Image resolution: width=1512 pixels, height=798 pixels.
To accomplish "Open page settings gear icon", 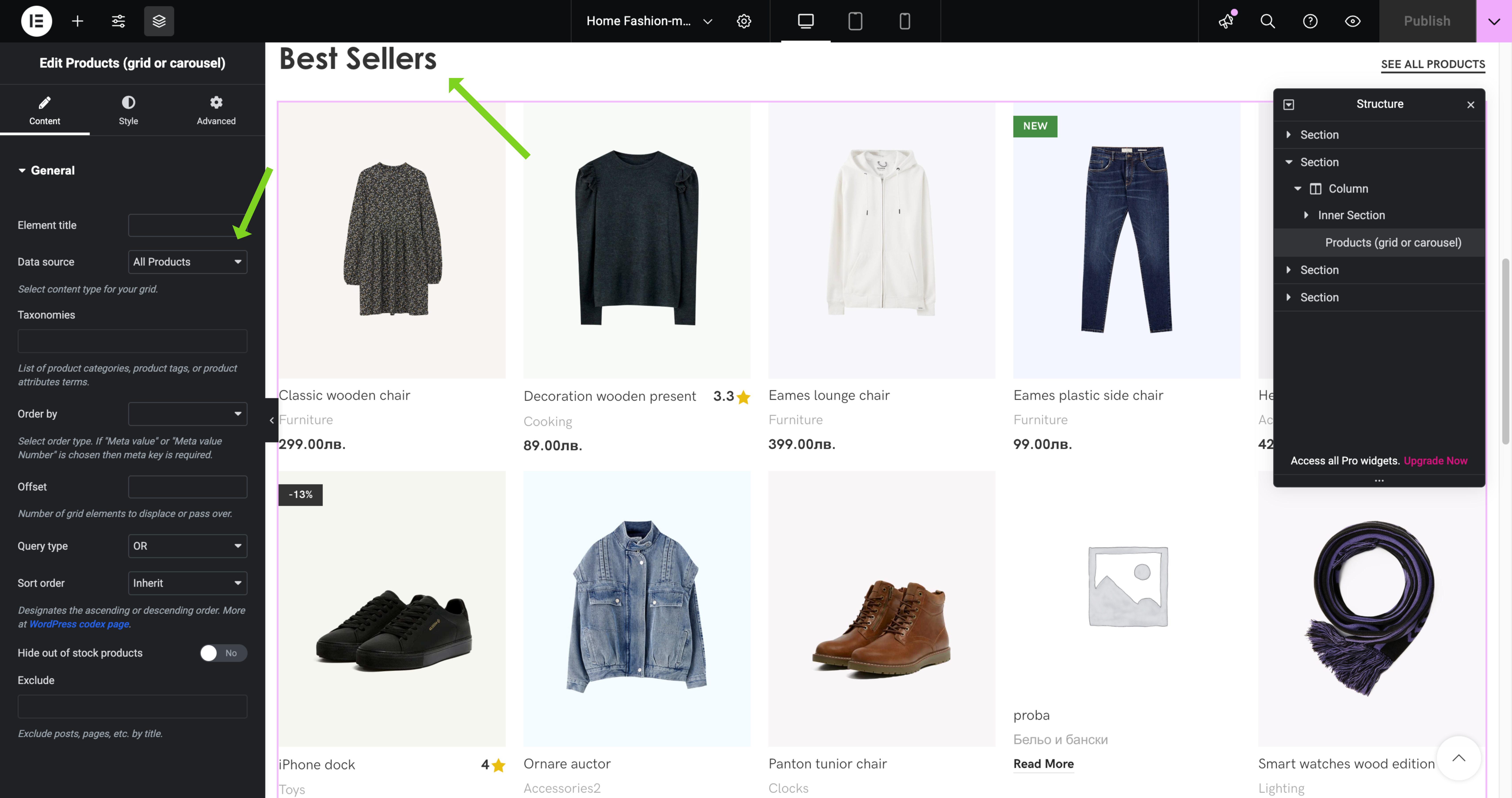I will pyautogui.click(x=744, y=21).
